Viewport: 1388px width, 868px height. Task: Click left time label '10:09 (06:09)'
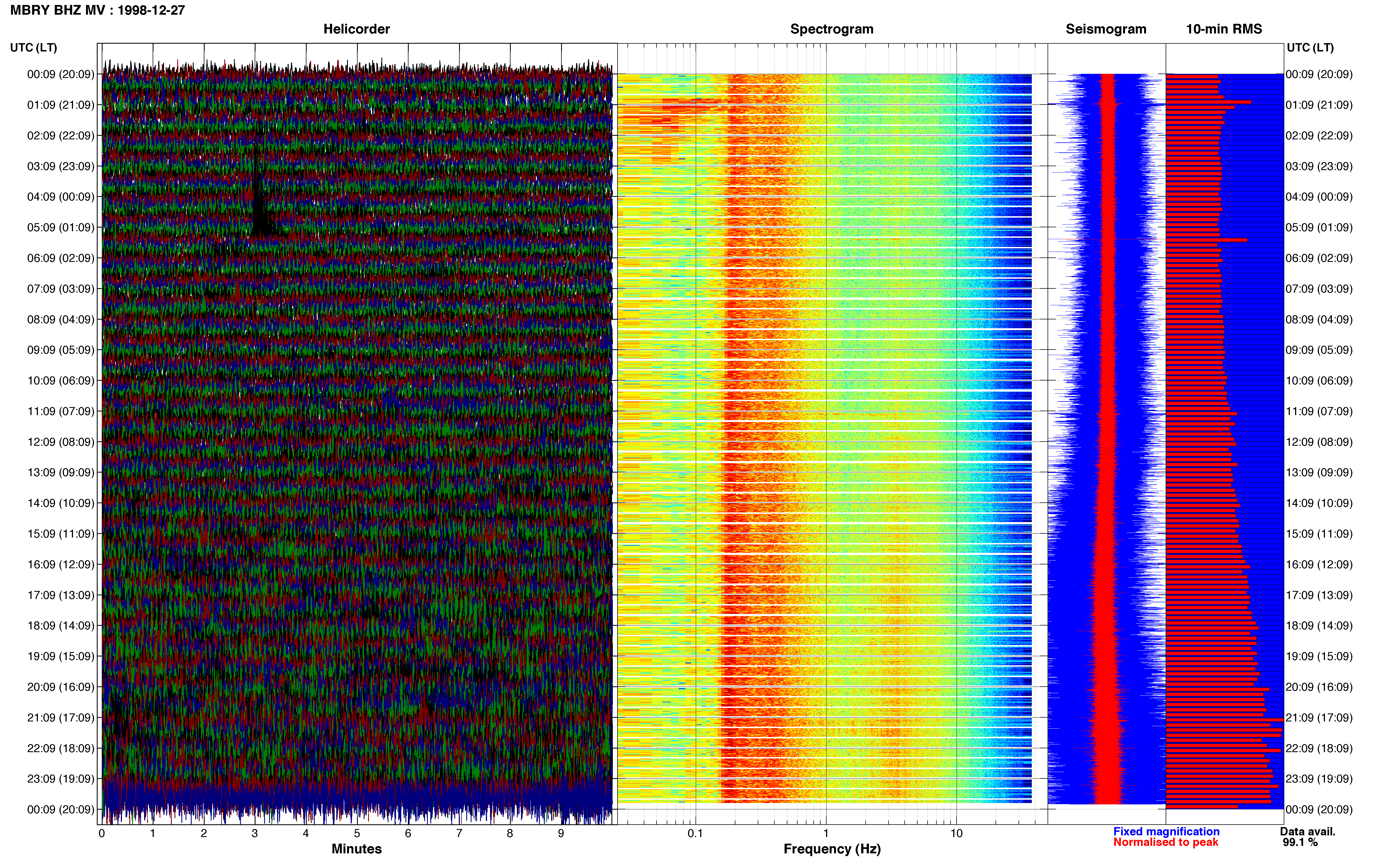tap(60, 380)
